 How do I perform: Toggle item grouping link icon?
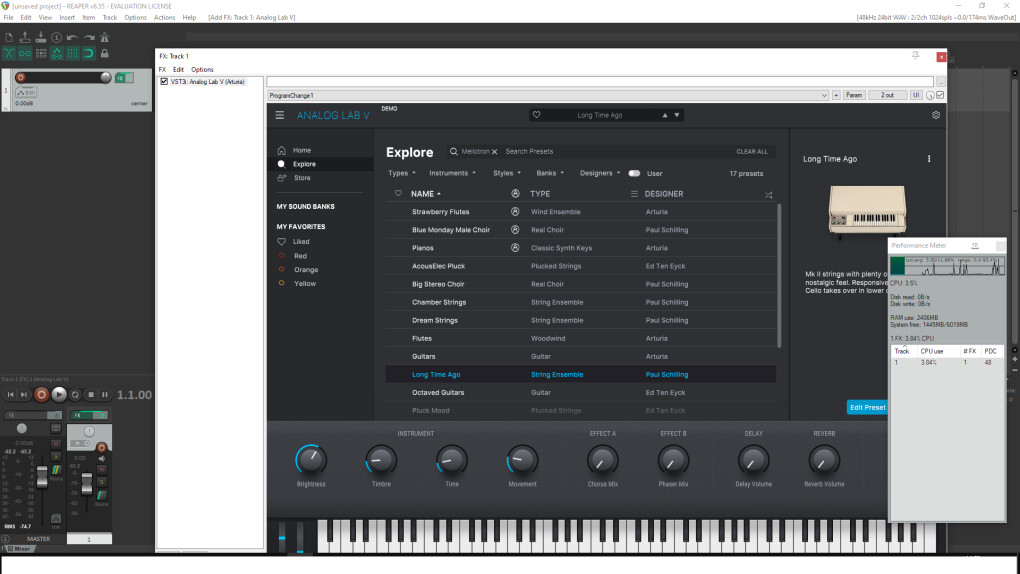click(x=25, y=53)
